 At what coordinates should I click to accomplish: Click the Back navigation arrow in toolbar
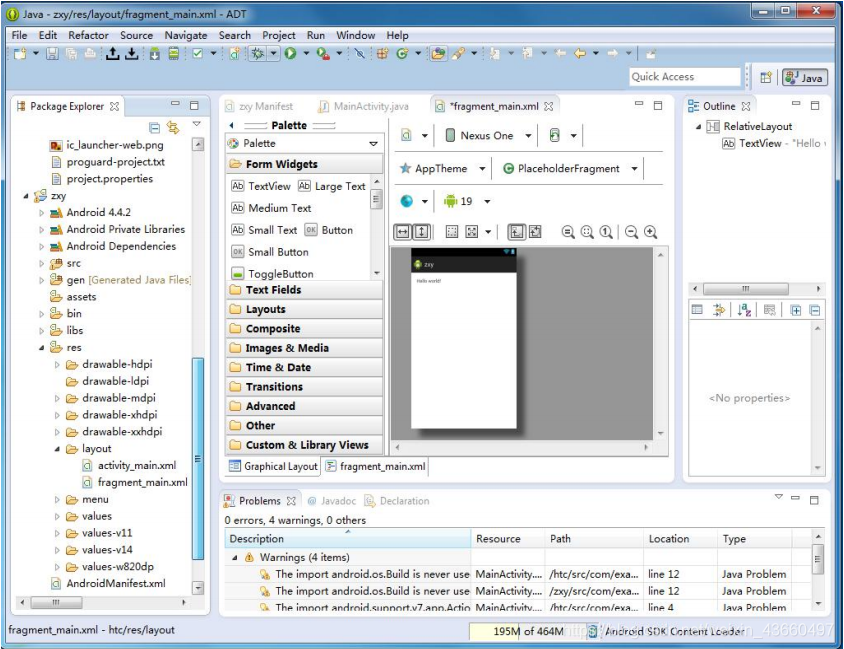click(x=580, y=53)
